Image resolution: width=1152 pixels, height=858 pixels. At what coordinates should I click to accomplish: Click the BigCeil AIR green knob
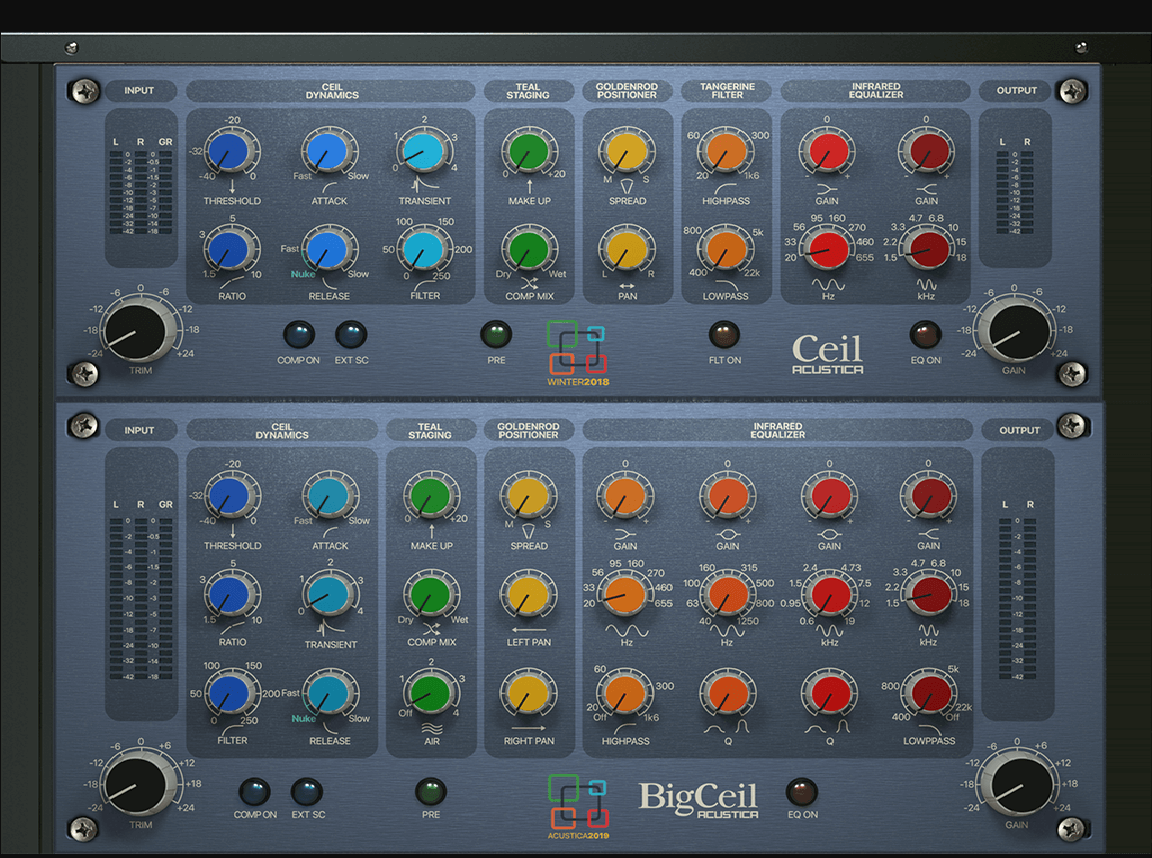pos(431,693)
